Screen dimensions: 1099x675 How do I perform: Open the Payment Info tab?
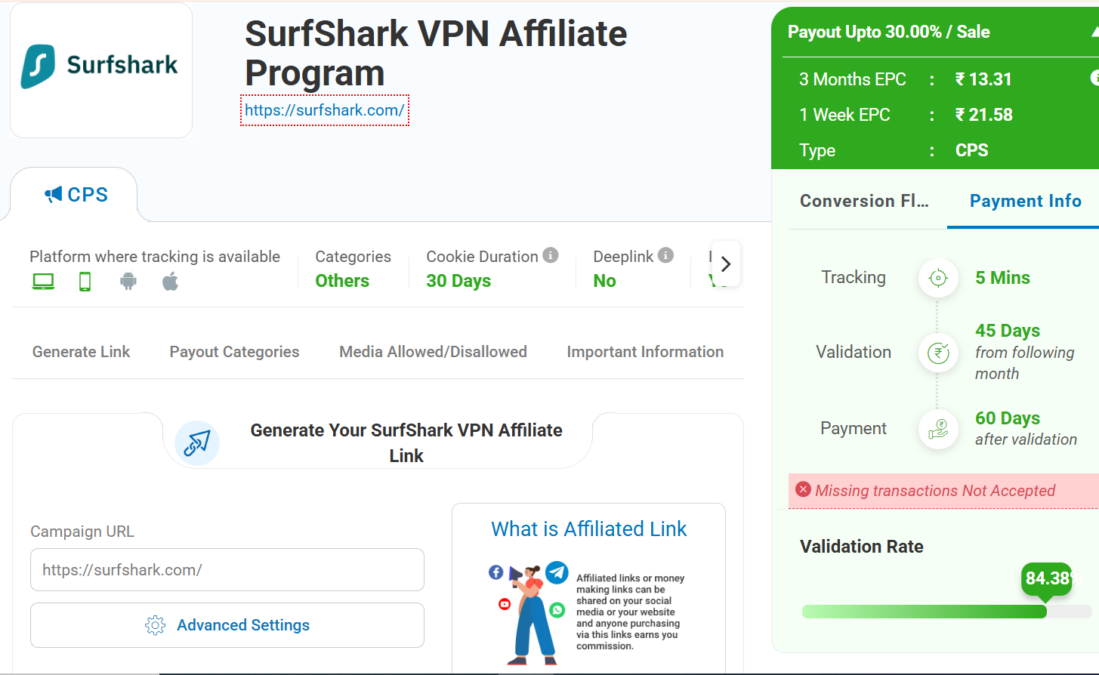(1025, 201)
